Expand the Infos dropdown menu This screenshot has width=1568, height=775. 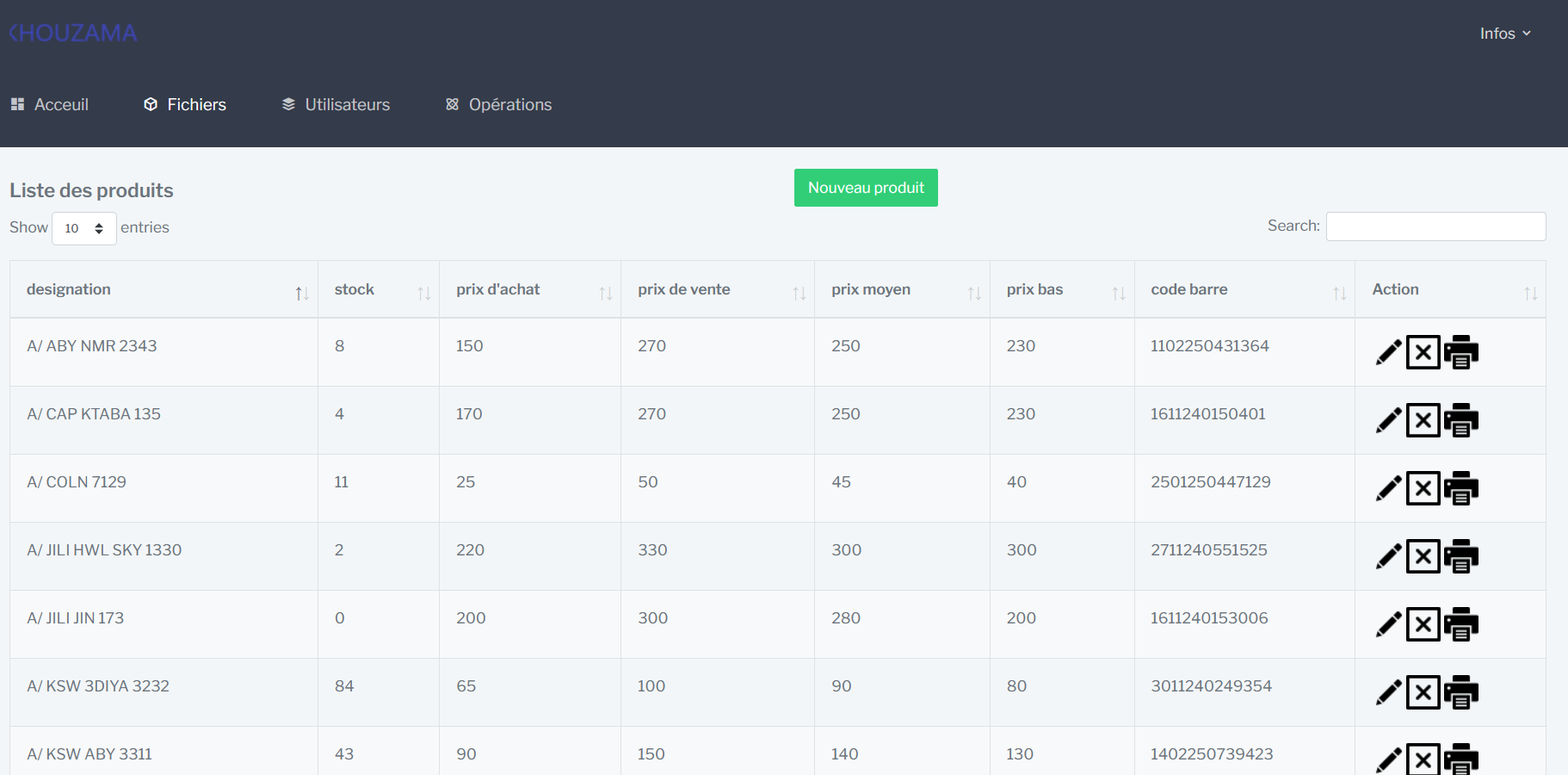[x=1504, y=34]
